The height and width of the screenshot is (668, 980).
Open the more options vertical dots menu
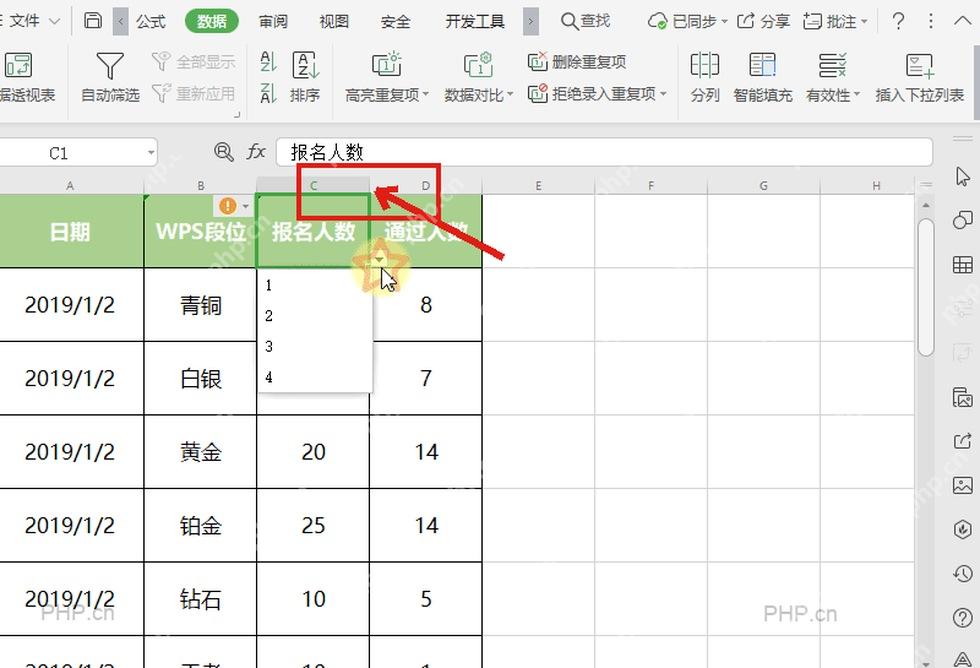(x=931, y=21)
